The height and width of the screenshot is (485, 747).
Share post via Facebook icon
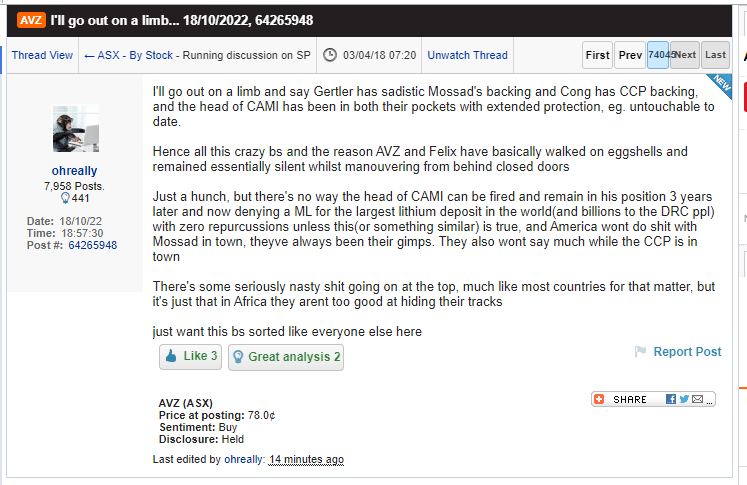click(x=671, y=399)
